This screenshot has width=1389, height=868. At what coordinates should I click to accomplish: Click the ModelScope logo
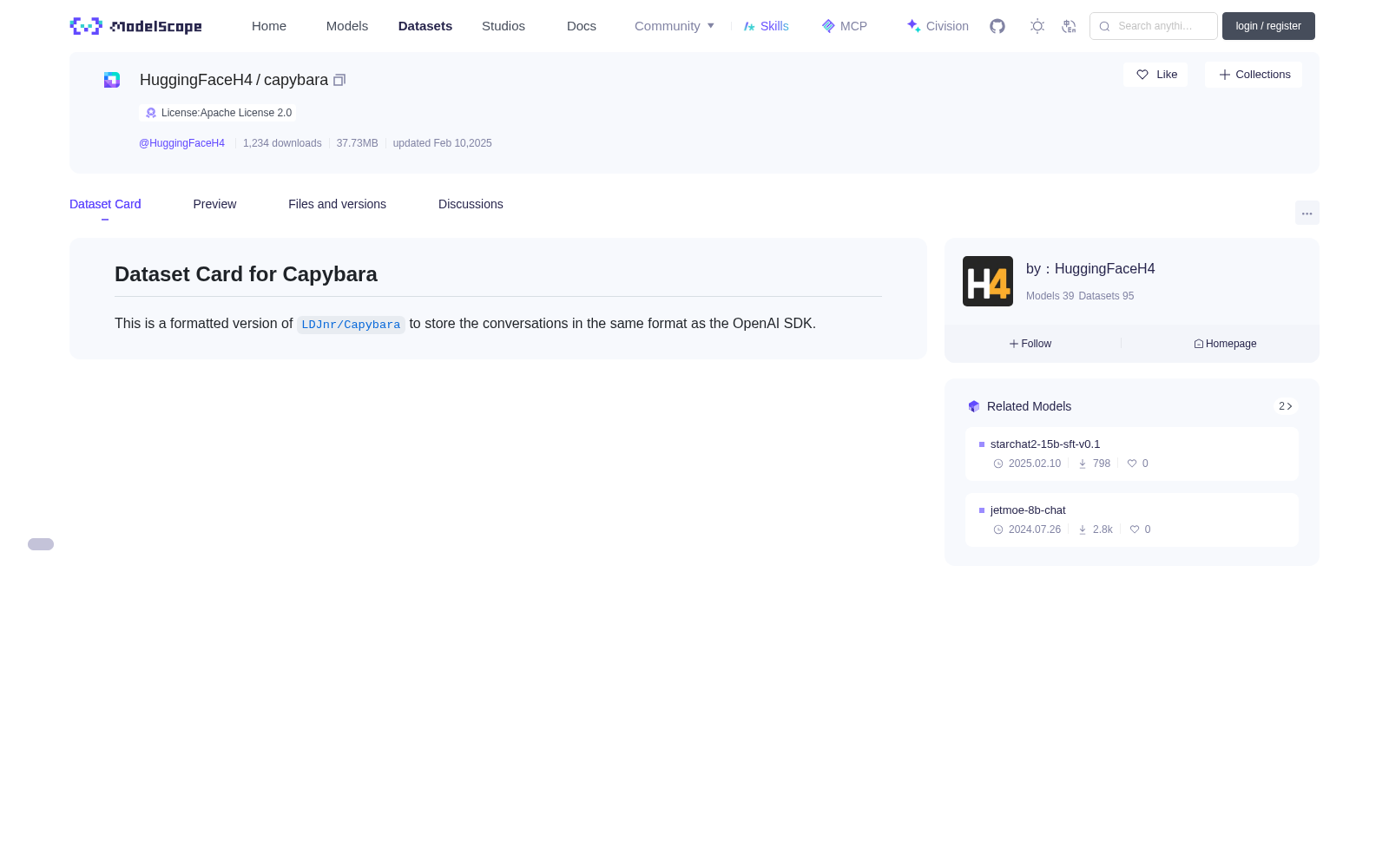point(135,26)
